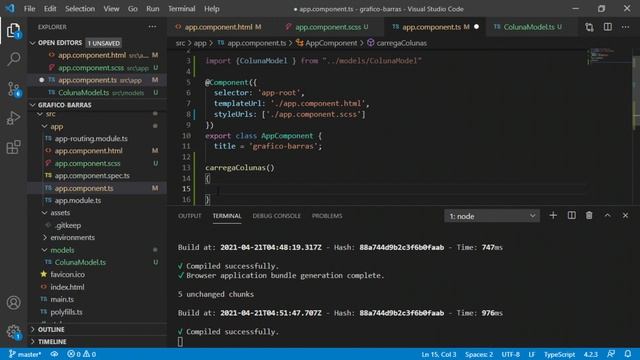Open editor more actions ellipsis
Viewport: 640px width, 360px height.
click(625, 27)
